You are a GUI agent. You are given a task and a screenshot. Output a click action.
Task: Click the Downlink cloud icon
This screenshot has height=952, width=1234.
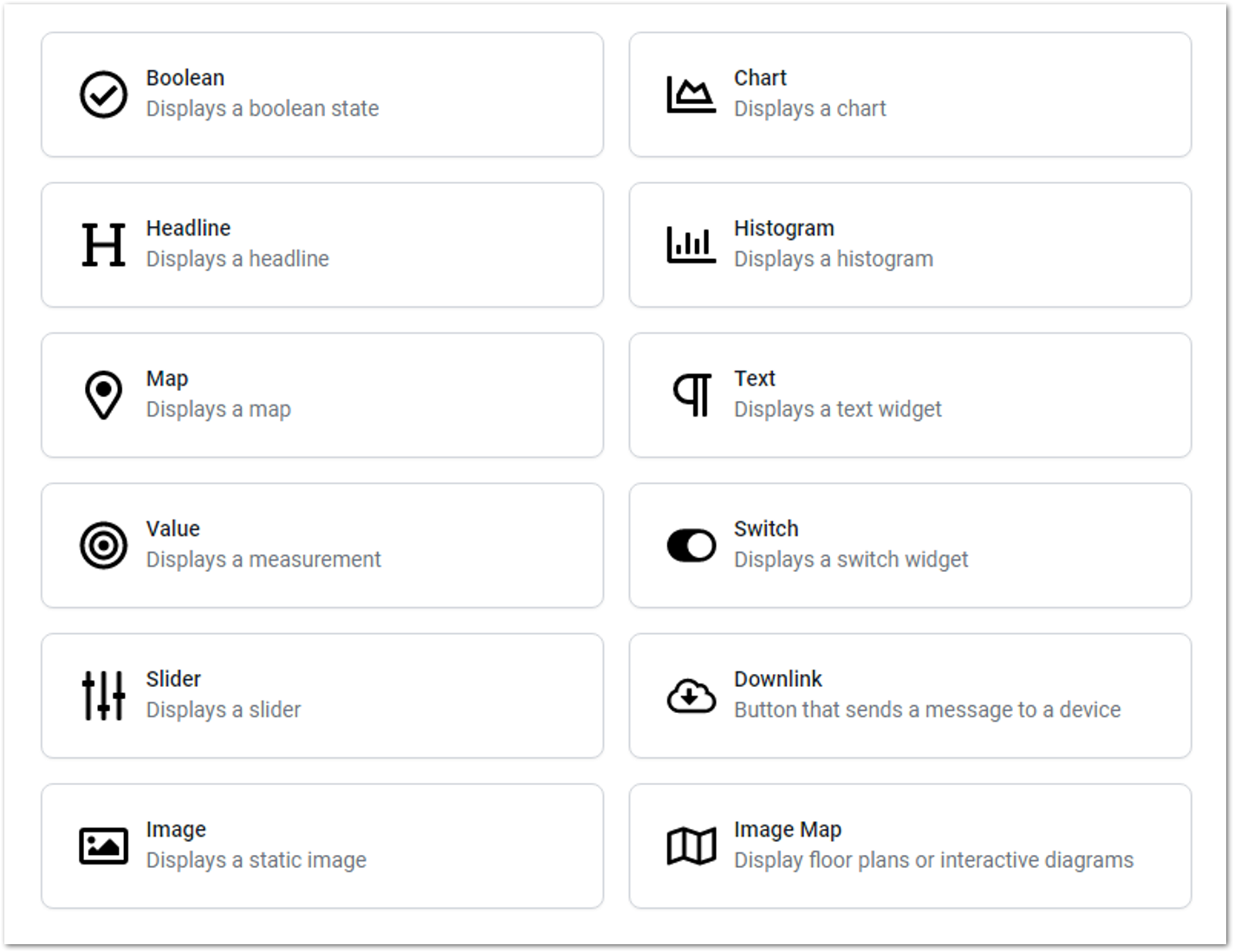tap(690, 694)
